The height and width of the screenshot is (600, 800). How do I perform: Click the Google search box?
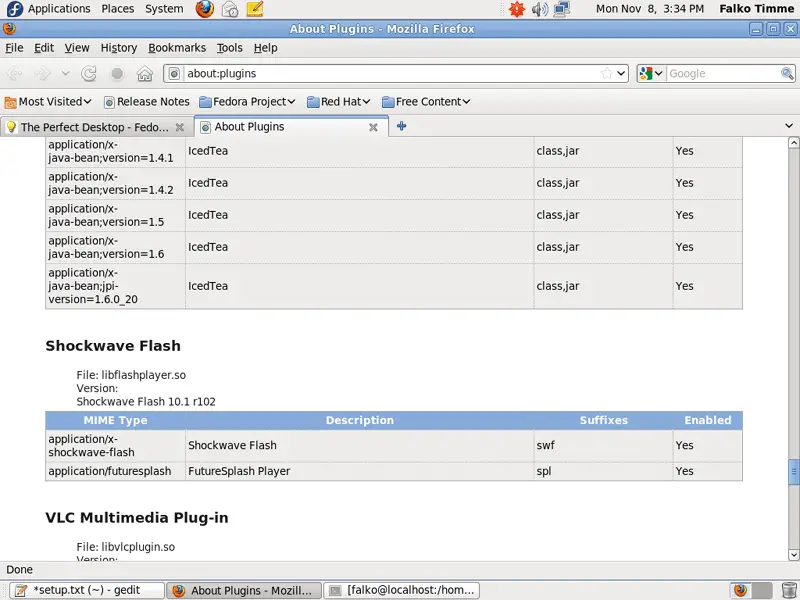(723, 73)
